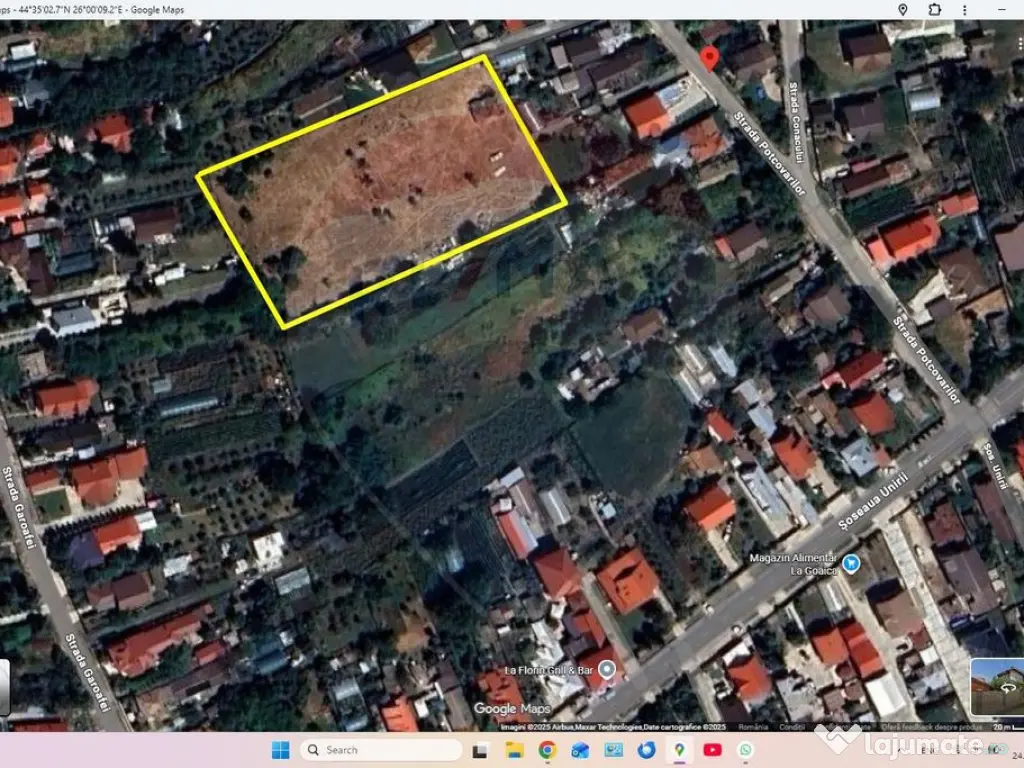This screenshot has width=1024, height=768.
Task: Click the Șoseaua Unirii street label
Action: pos(873,498)
